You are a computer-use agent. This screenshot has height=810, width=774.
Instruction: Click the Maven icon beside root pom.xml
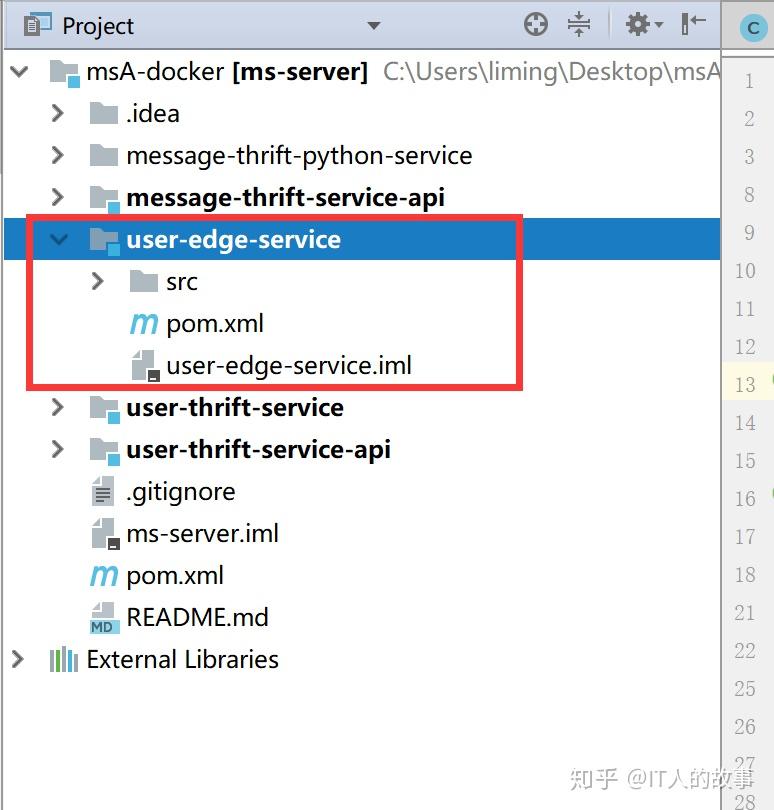pos(101,575)
